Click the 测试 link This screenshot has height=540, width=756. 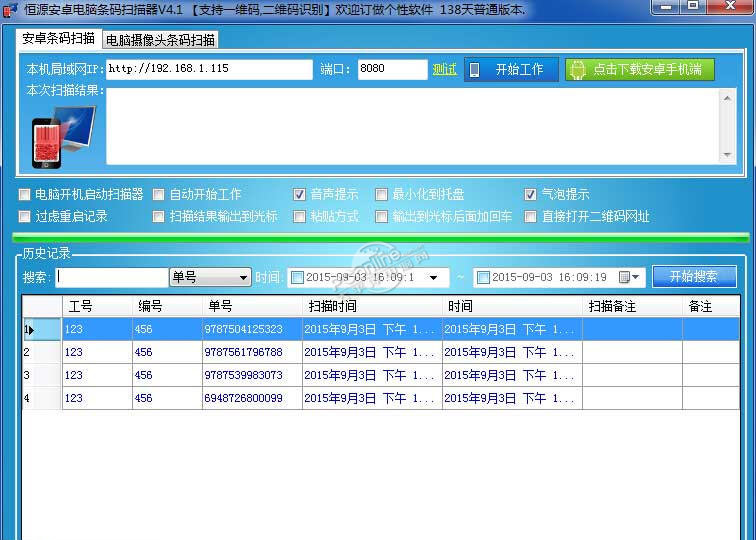point(444,69)
